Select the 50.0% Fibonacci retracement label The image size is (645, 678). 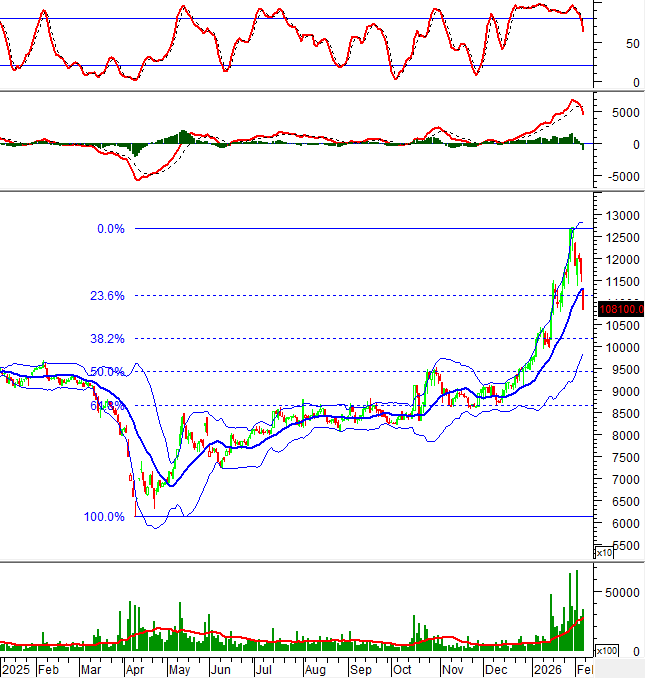tap(106, 372)
